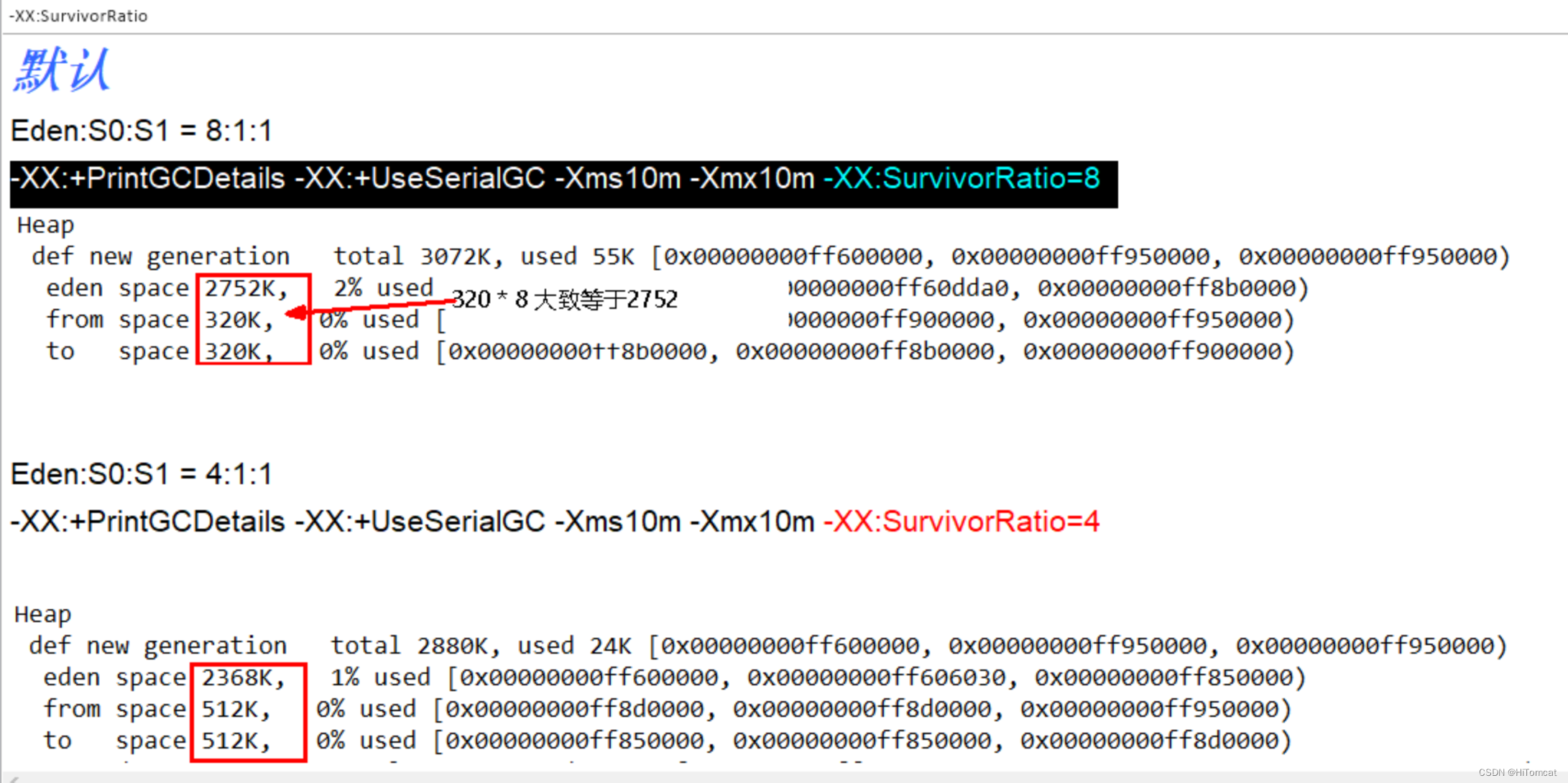The width and height of the screenshot is (1568, 783).
Task: Click the 320 * 8 大致等于2752 annotation
Action: pyautogui.click(x=565, y=299)
